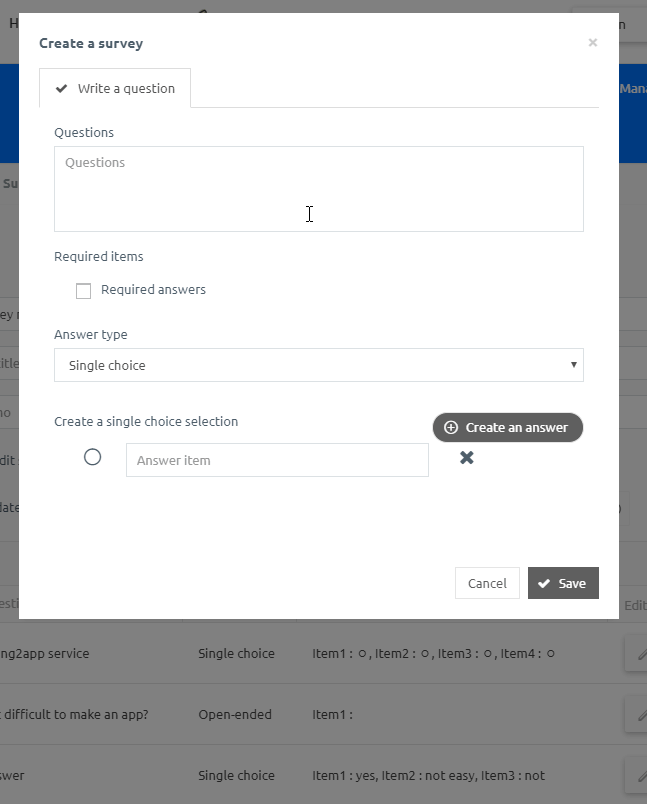
Task: Enable the Required answers checkbox
Action: pyautogui.click(x=83, y=290)
